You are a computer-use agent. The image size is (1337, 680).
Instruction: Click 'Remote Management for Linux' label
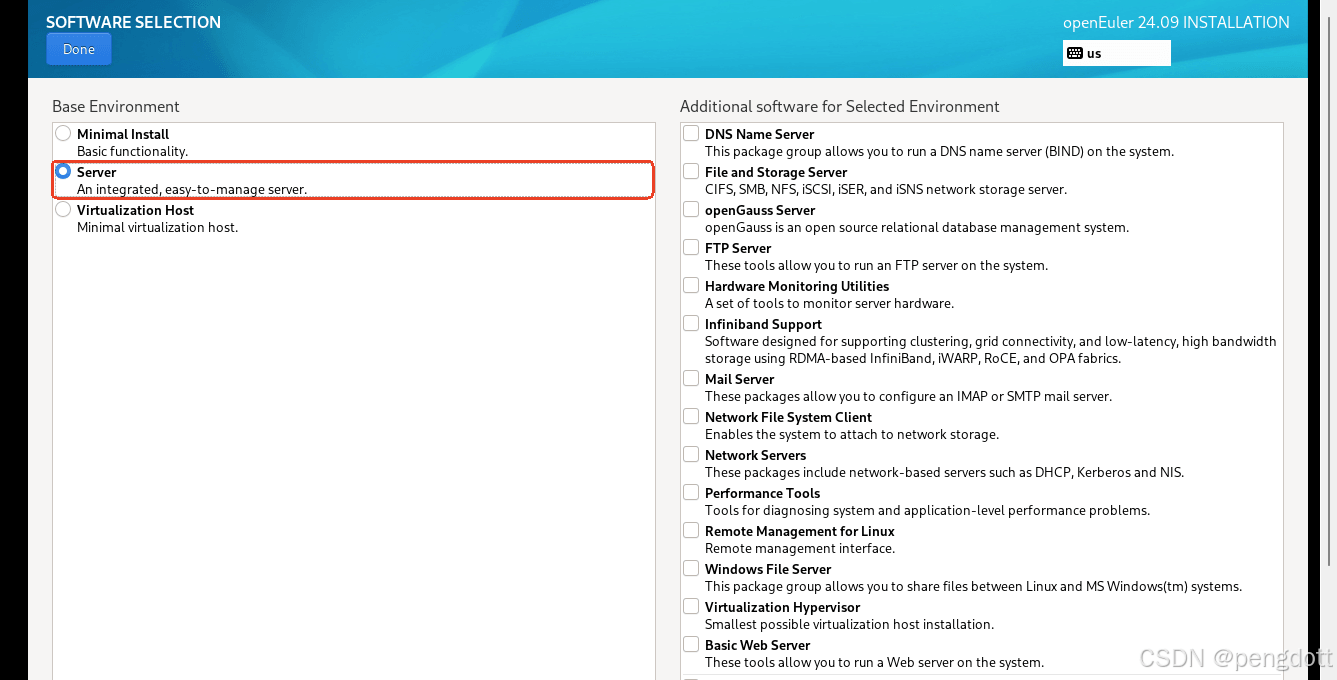(x=799, y=531)
